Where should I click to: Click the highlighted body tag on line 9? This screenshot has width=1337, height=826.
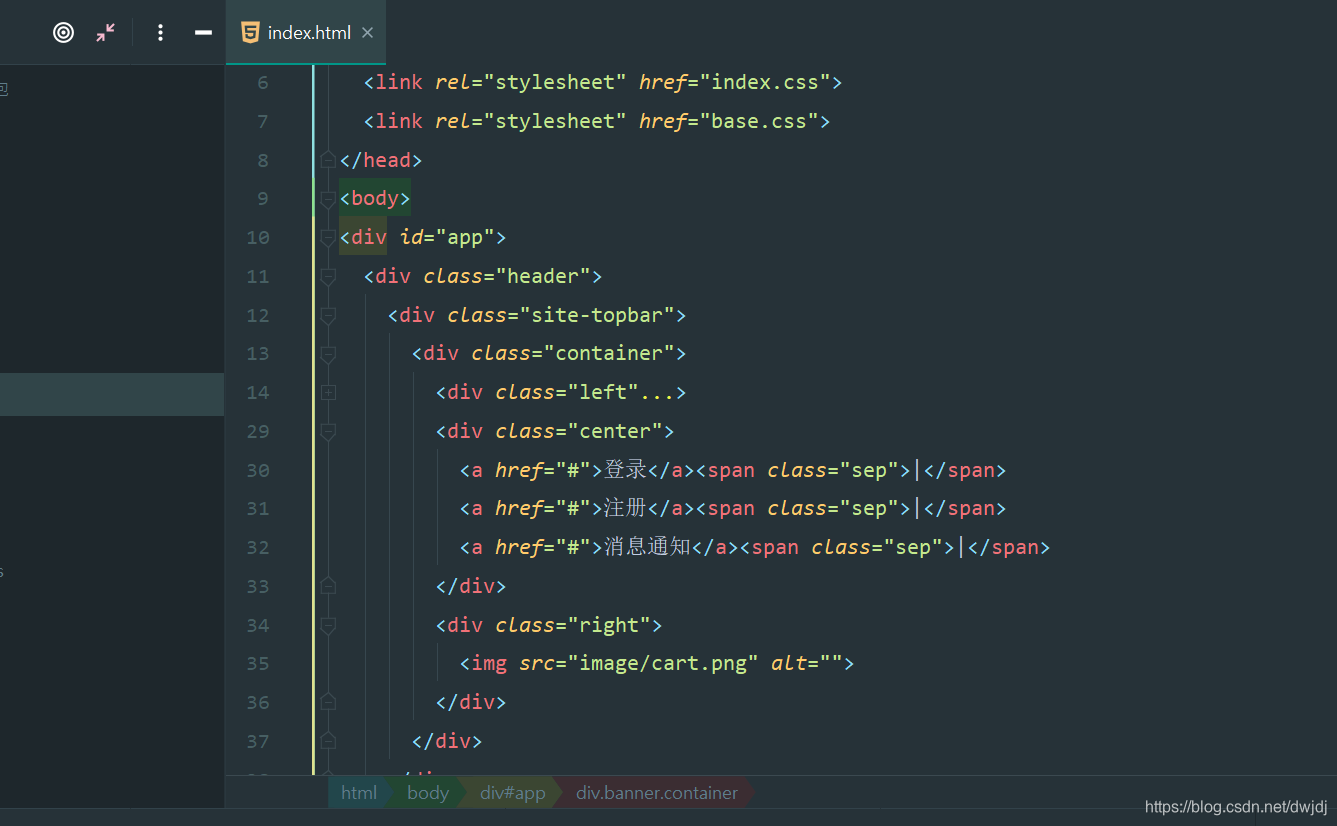tap(375, 198)
